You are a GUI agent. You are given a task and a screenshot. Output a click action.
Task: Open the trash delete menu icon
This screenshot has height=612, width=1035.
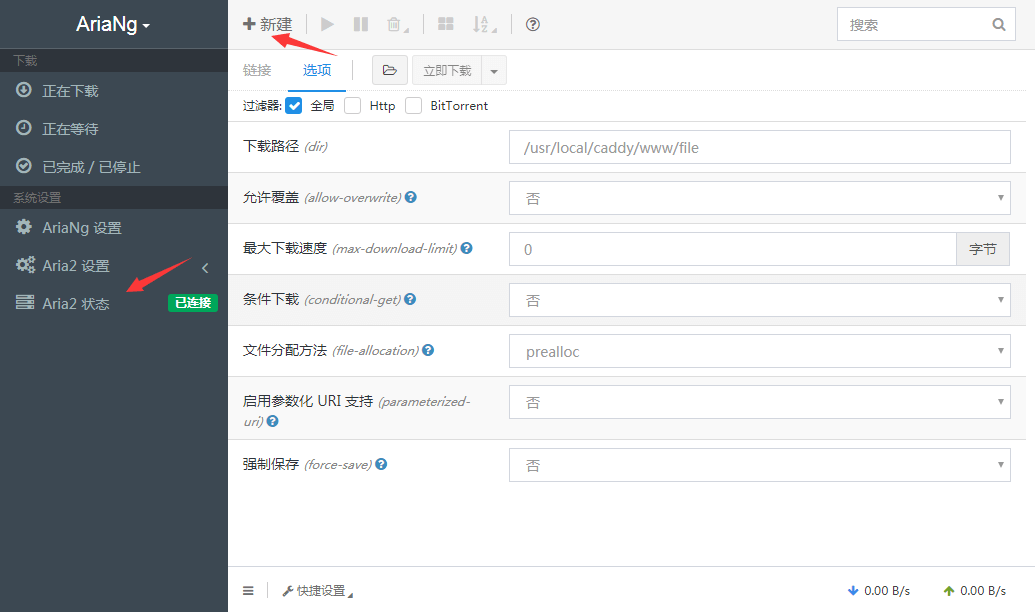point(397,24)
